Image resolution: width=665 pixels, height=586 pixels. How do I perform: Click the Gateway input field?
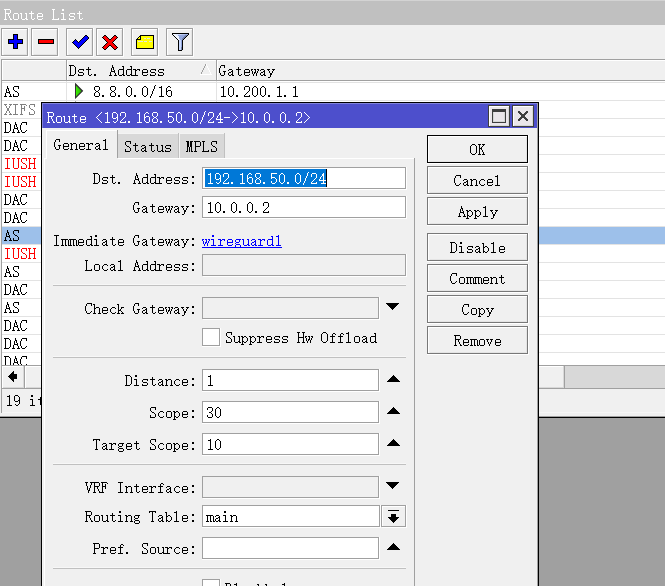click(304, 208)
